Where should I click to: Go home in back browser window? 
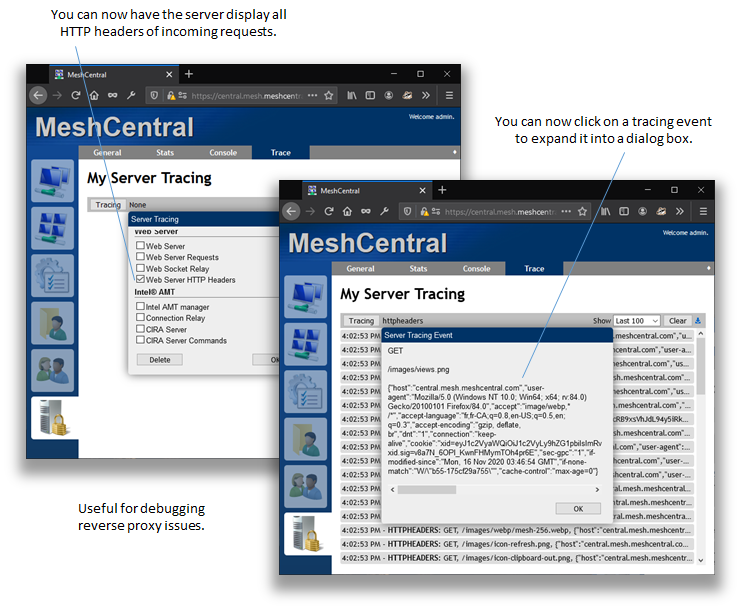click(x=94, y=95)
